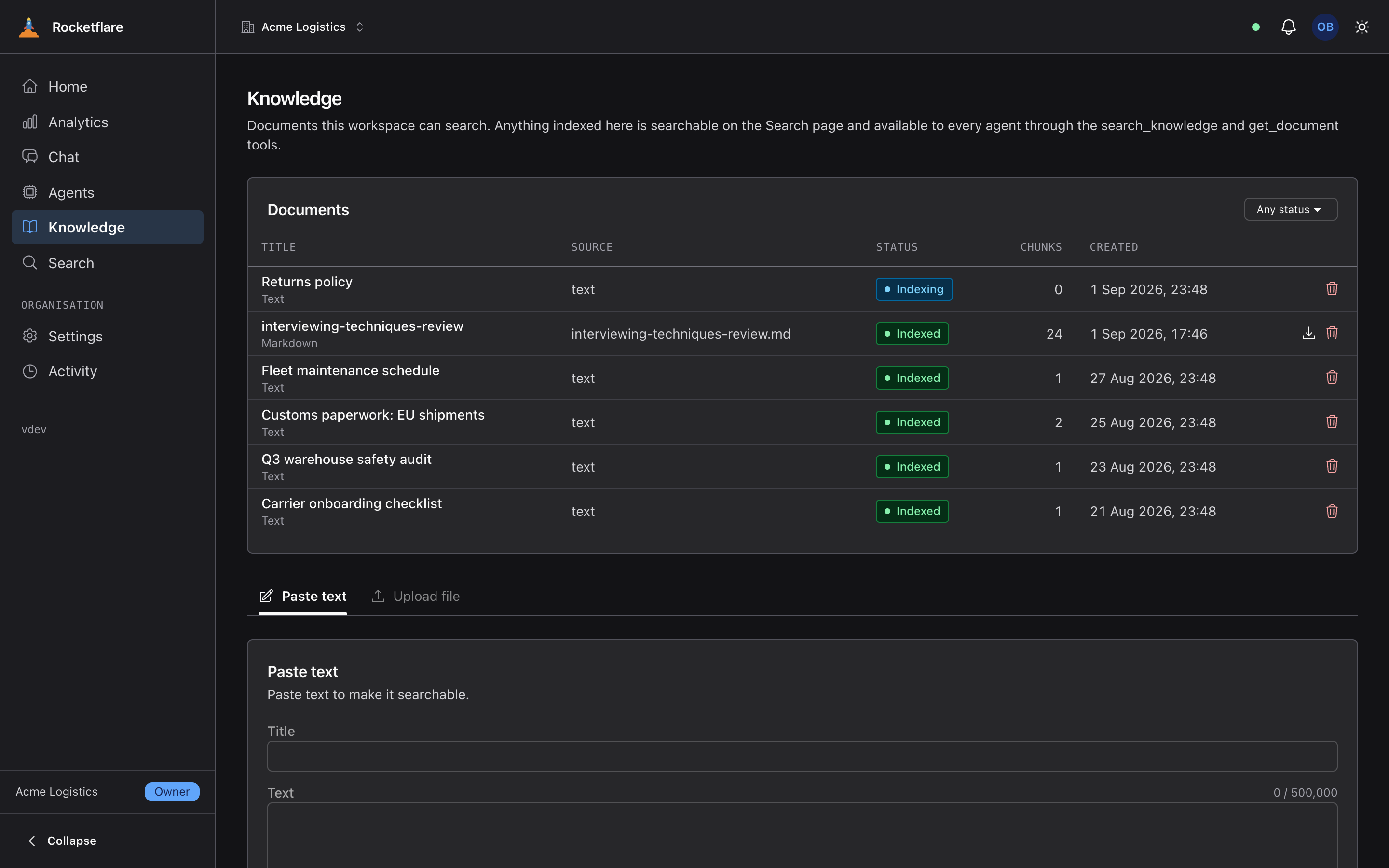This screenshot has width=1389, height=868.
Task: Click the Search magnifier icon
Action: pyautogui.click(x=30, y=263)
